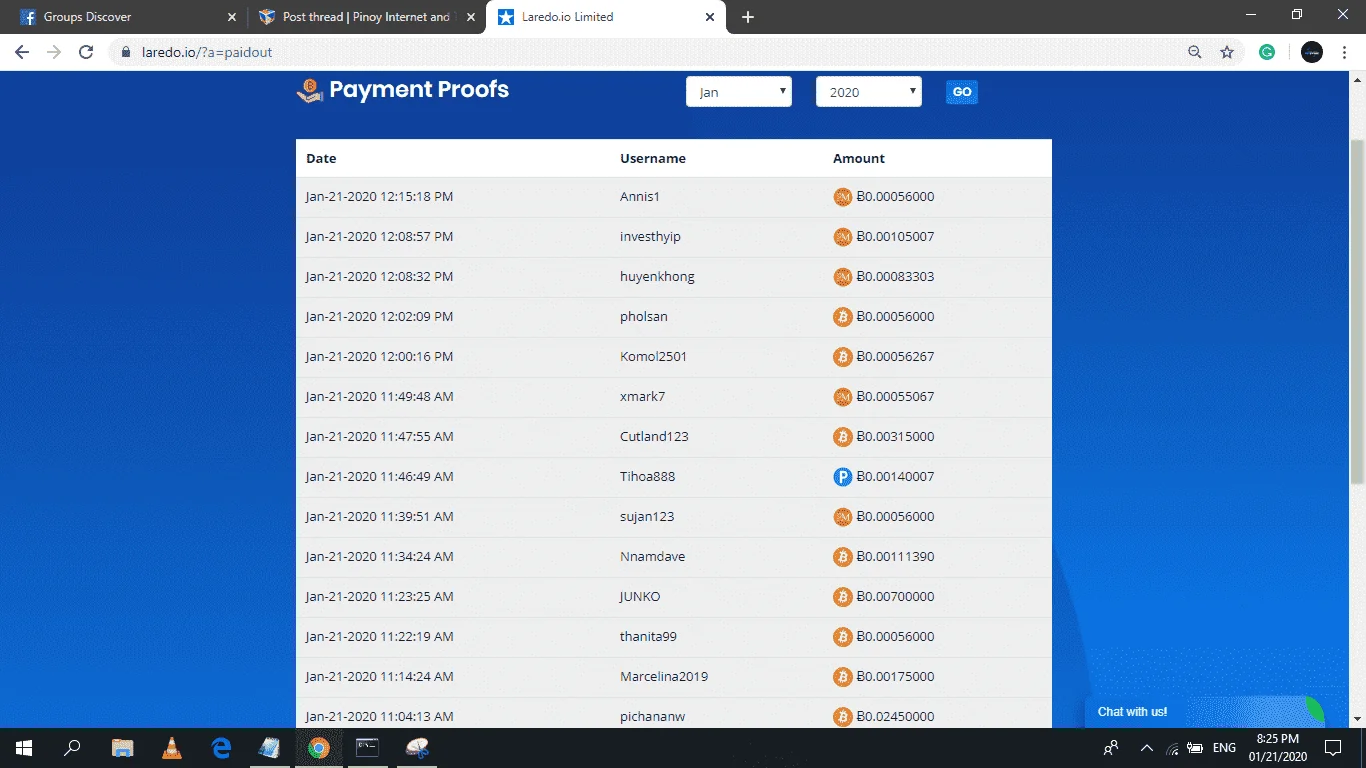
Task: Click username Annis1
Action: click(x=640, y=197)
